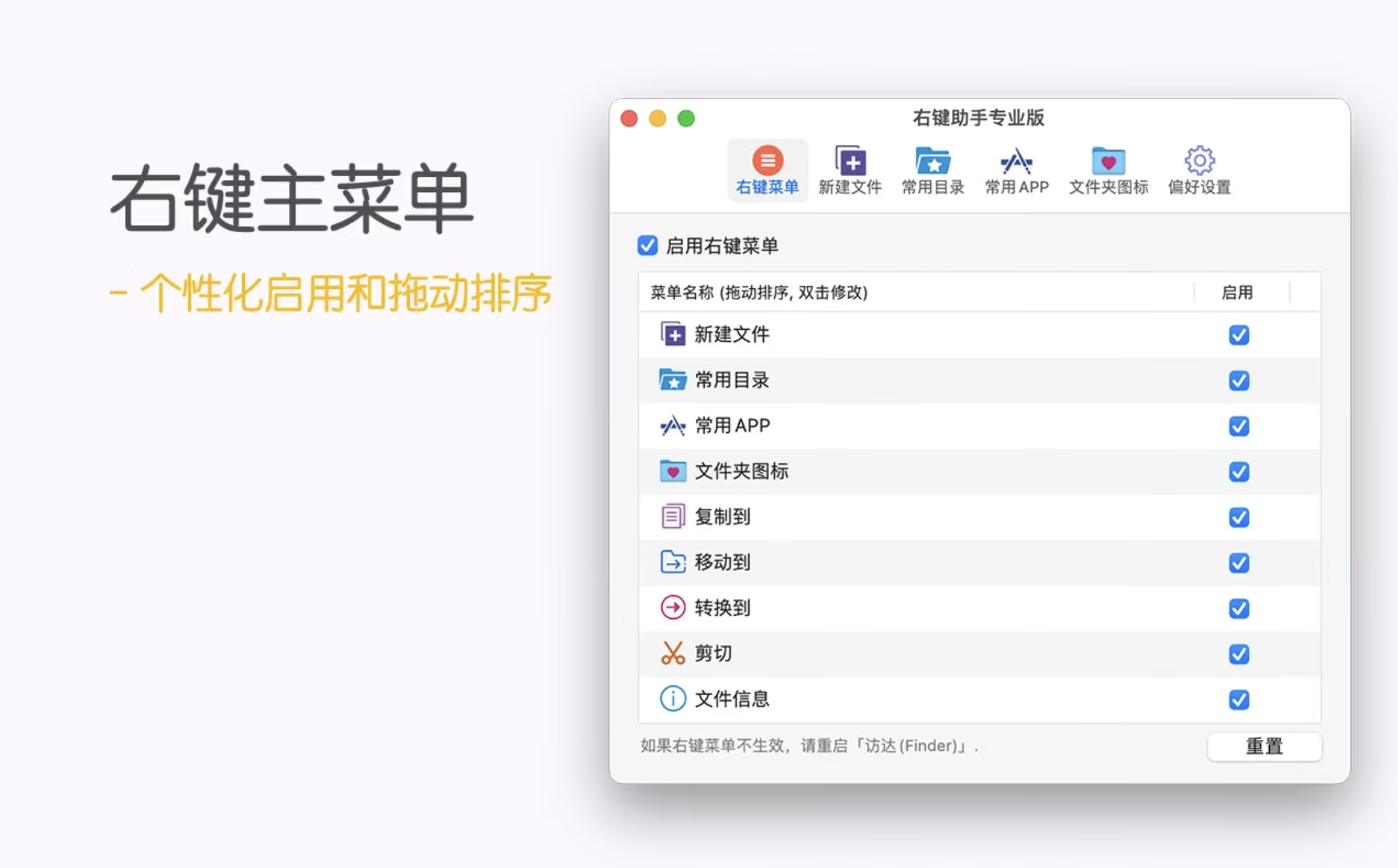Disable the 新建文件 row checkbox

1239,335
